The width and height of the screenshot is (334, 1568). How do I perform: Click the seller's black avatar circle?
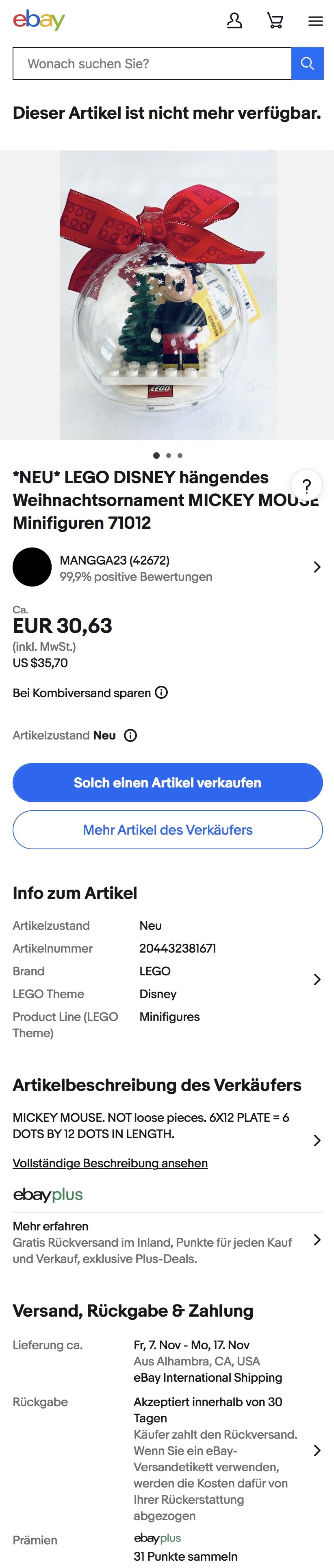point(32,567)
